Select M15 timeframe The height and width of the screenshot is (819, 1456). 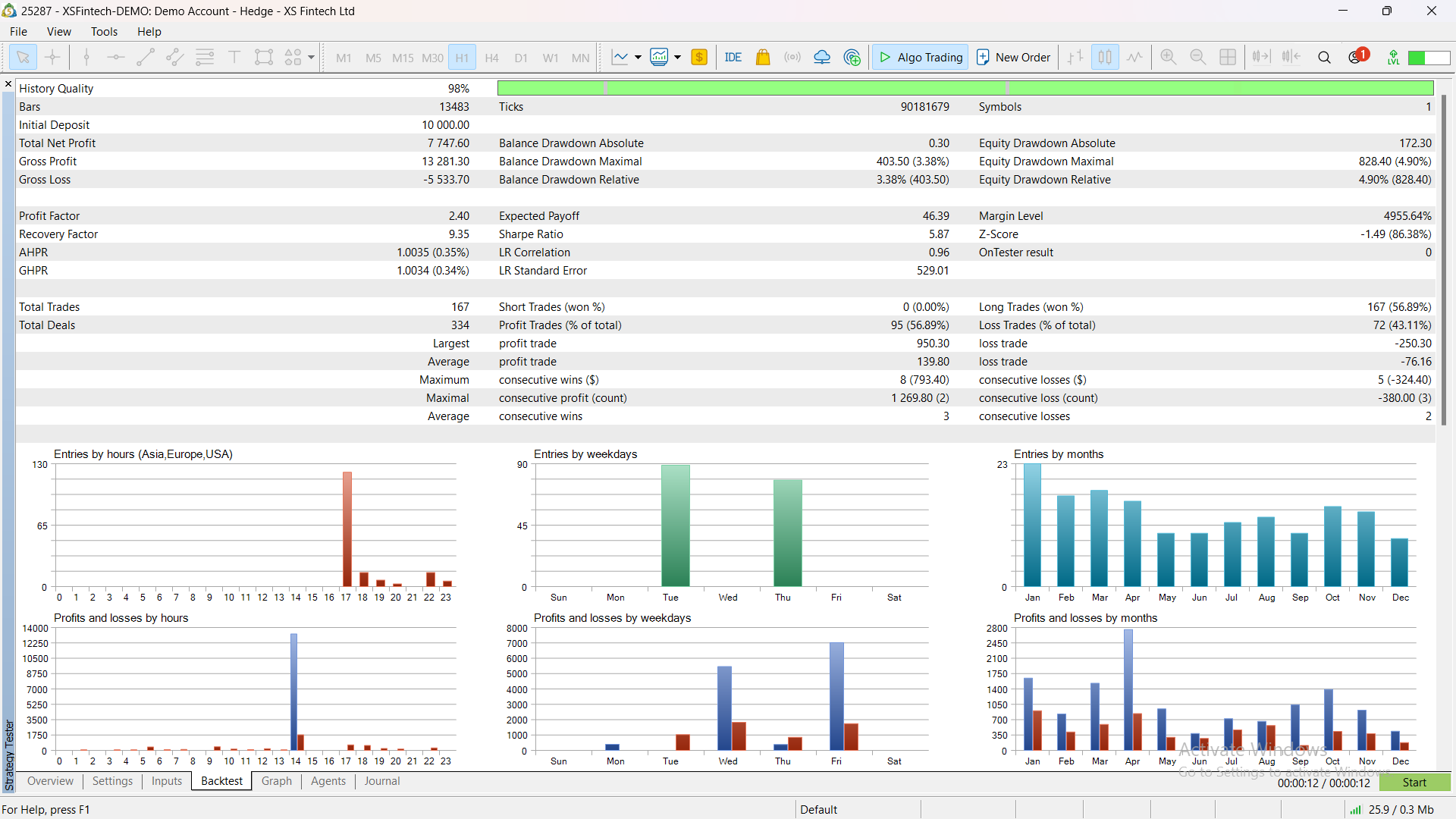(x=403, y=58)
